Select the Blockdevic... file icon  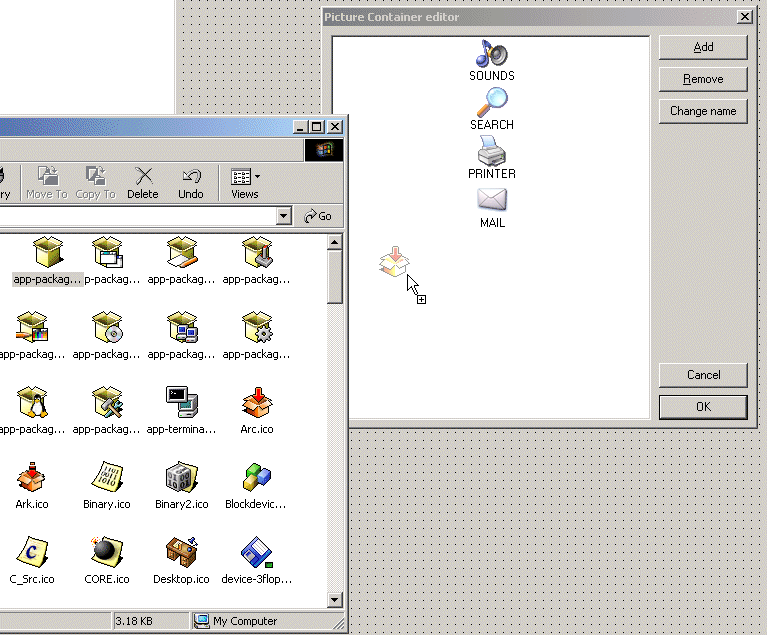coord(257,477)
